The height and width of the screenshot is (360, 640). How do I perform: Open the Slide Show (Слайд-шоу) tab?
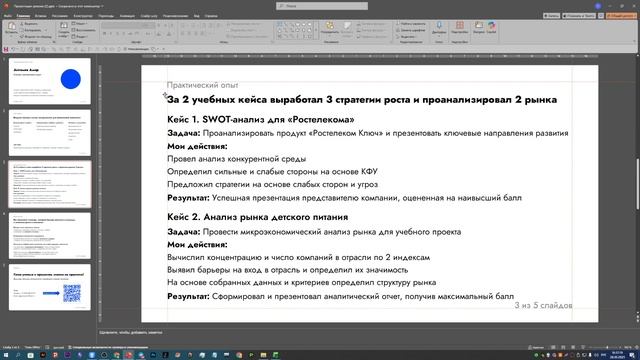149,16
